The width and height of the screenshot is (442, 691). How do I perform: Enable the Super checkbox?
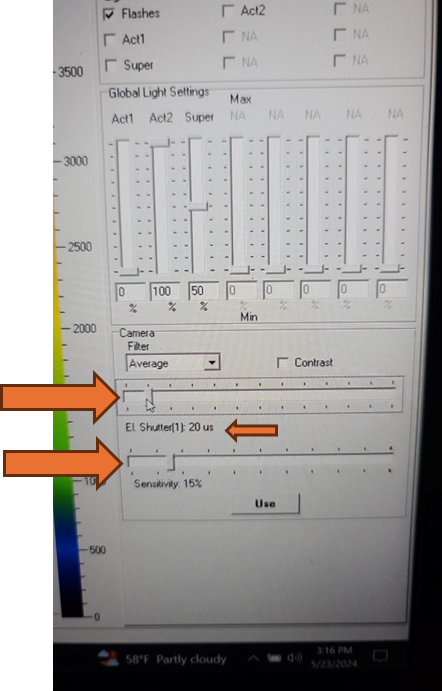[x=111, y=66]
